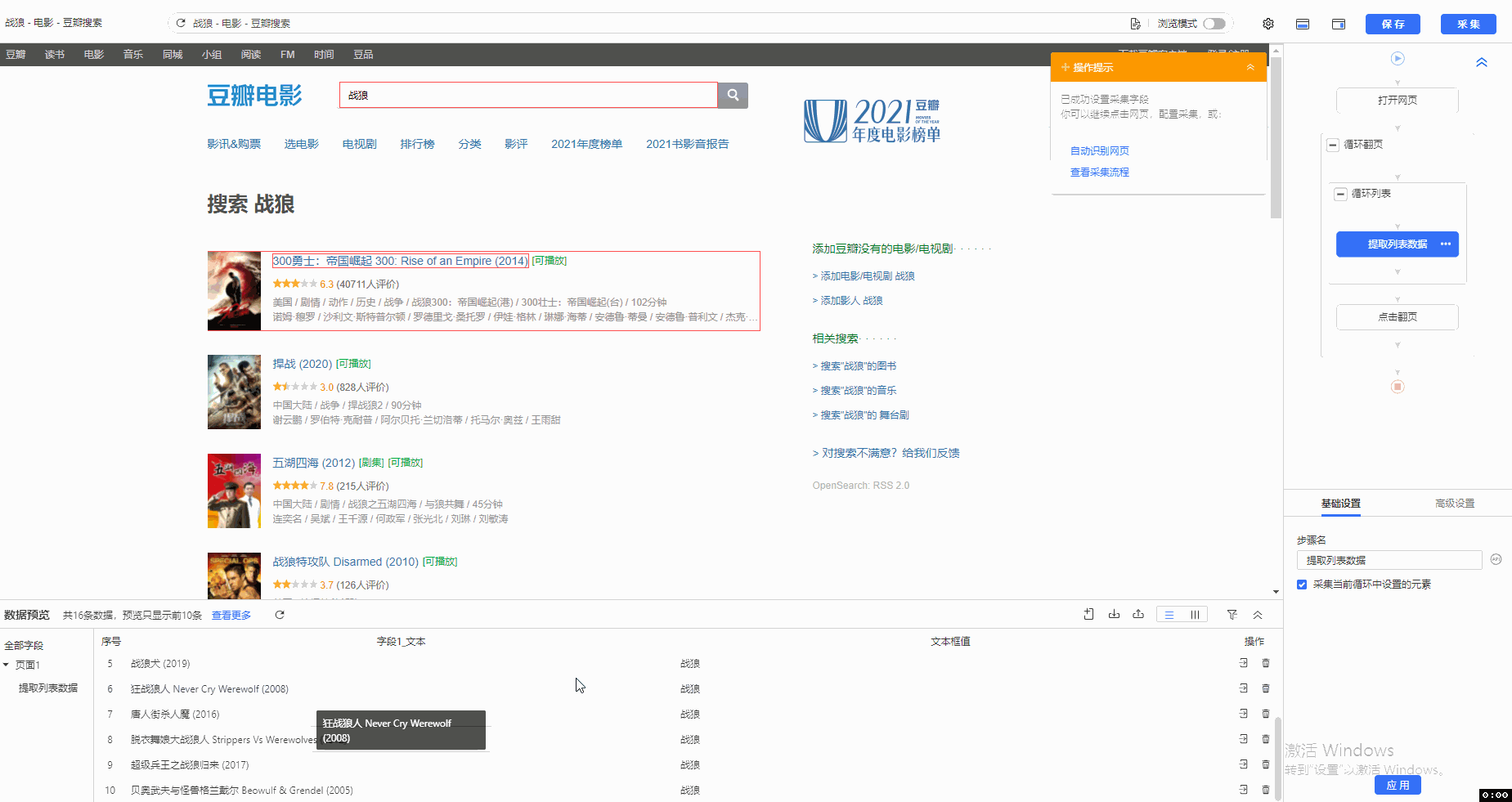Click the search field containing 战狼
Screen dimensions: 1512x802
[528, 95]
